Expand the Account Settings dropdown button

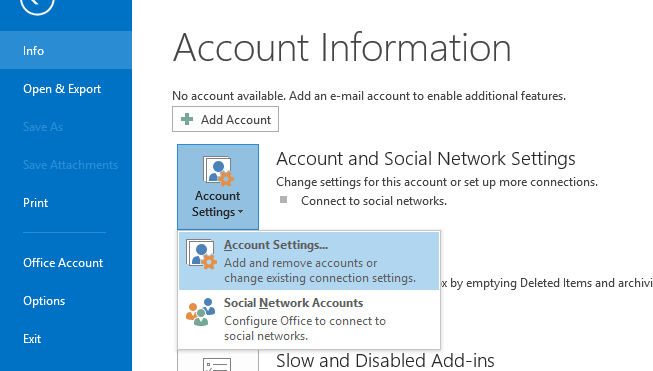[x=218, y=187]
